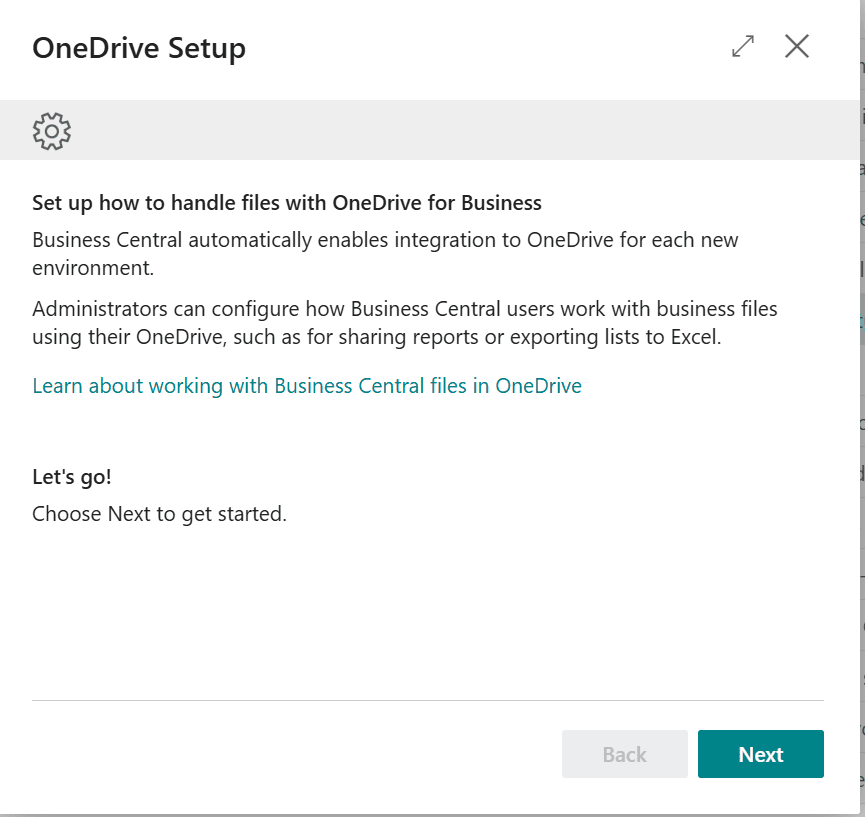Image resolution: width=865 pixels, height=817 pixels.
Task: Click the OneDrive Setup title text
Action: pyautogui.click(x=139, y=48)
